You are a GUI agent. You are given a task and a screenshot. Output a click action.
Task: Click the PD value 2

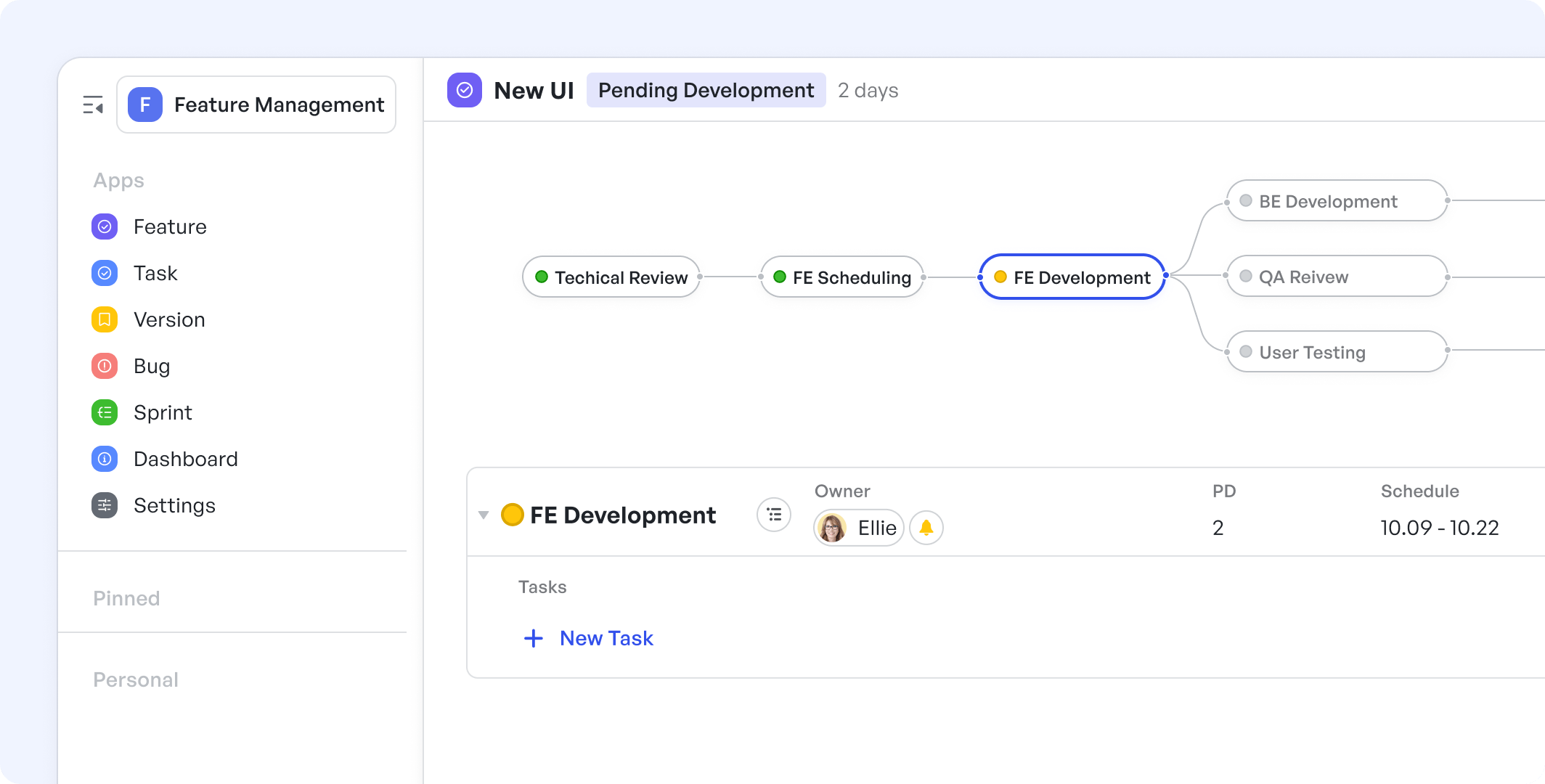click(1218, 528)
